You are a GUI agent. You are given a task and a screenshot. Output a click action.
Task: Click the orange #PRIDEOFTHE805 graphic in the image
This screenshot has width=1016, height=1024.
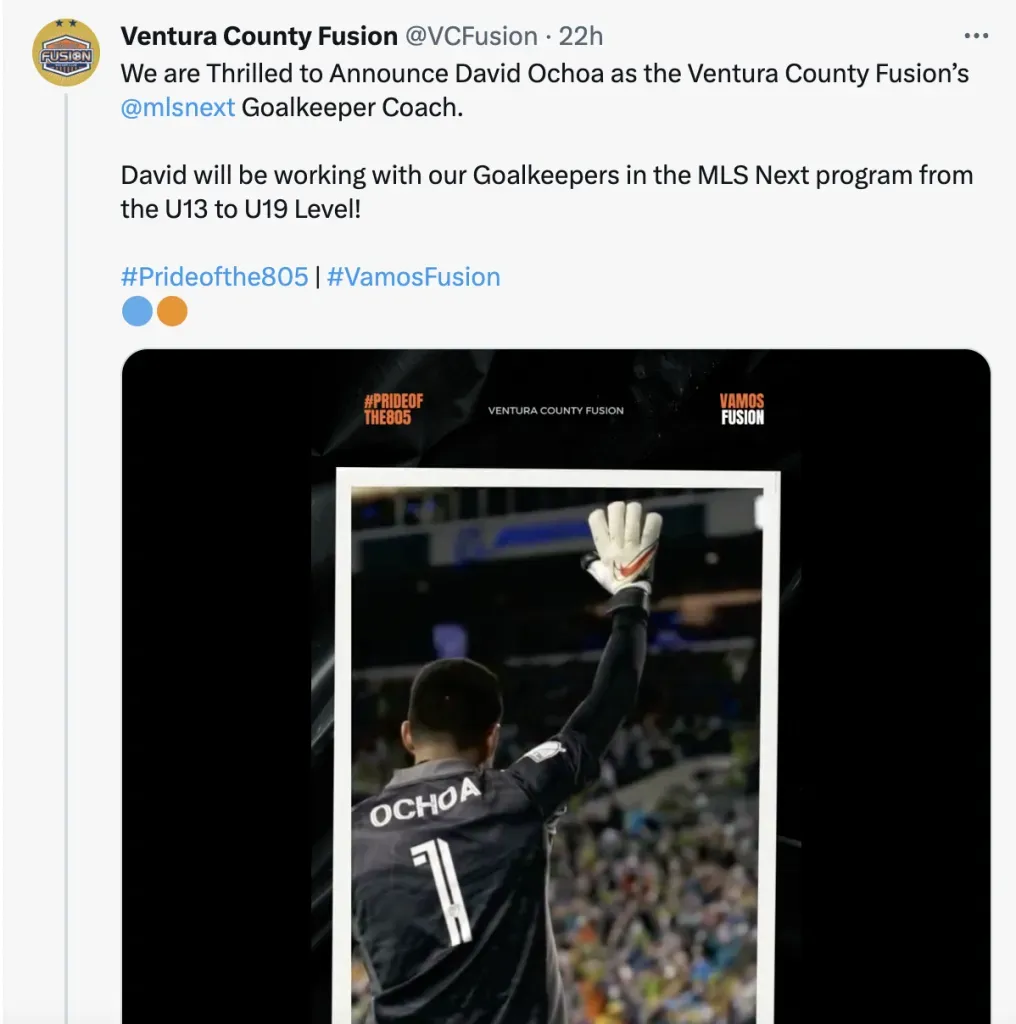pyautogui.click(x=393, y=409)
